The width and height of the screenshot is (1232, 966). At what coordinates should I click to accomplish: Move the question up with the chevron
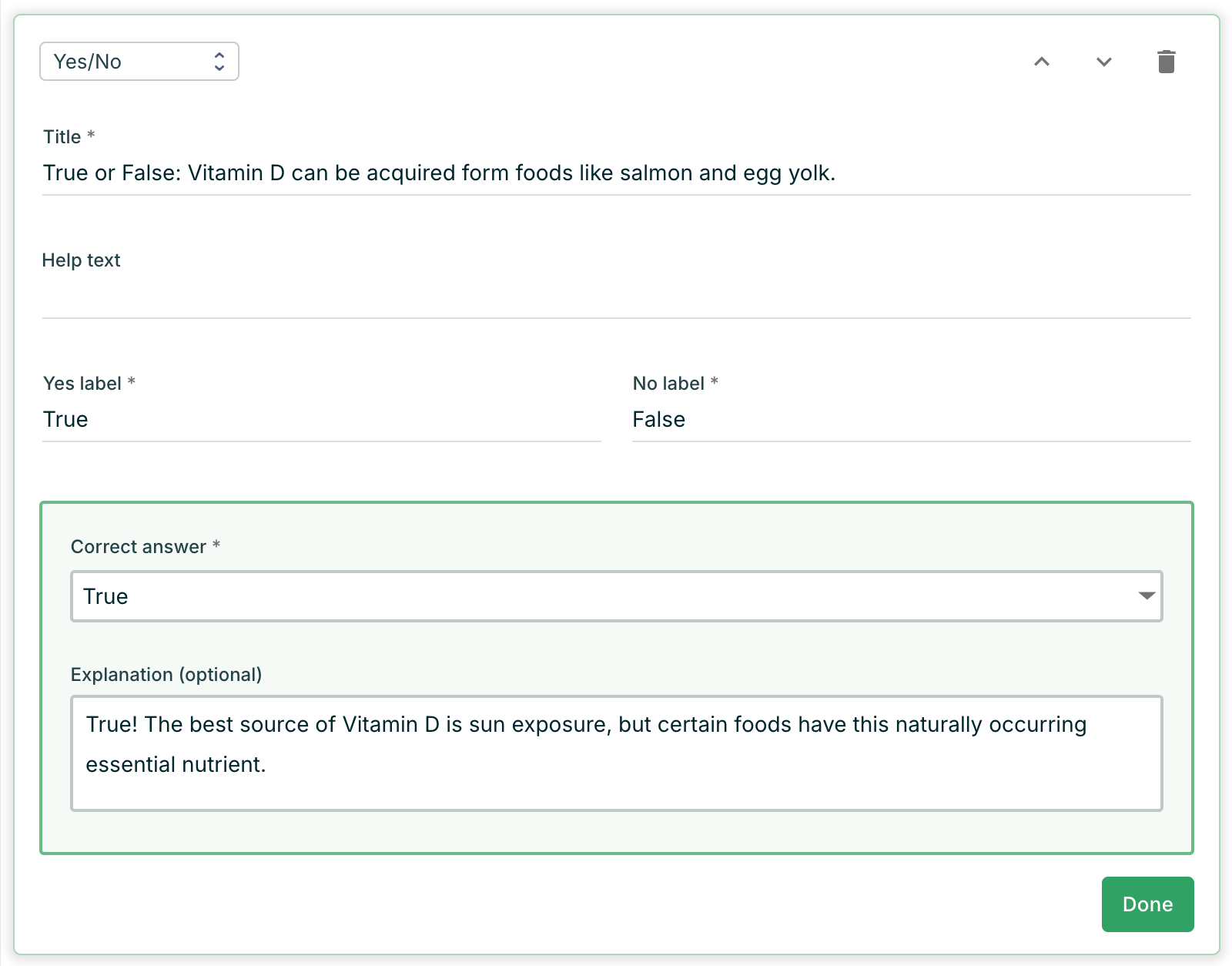1042,62
